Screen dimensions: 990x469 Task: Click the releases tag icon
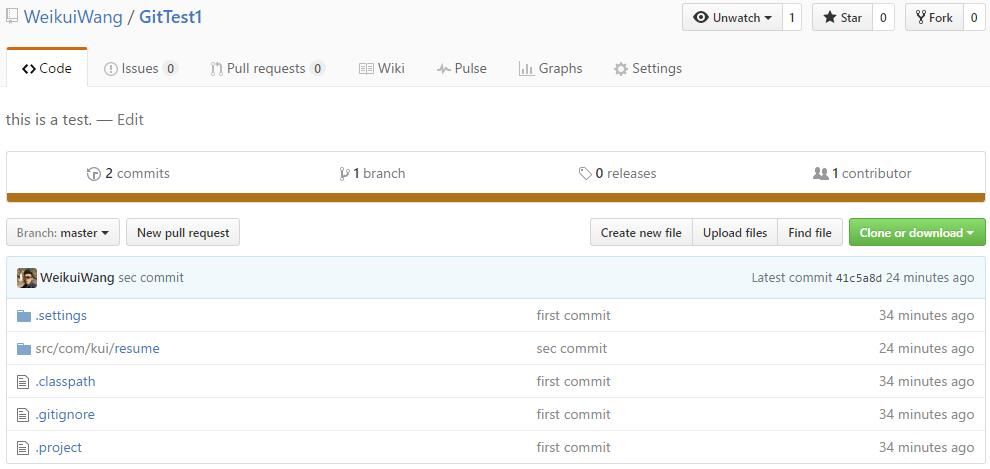point(585,174)
